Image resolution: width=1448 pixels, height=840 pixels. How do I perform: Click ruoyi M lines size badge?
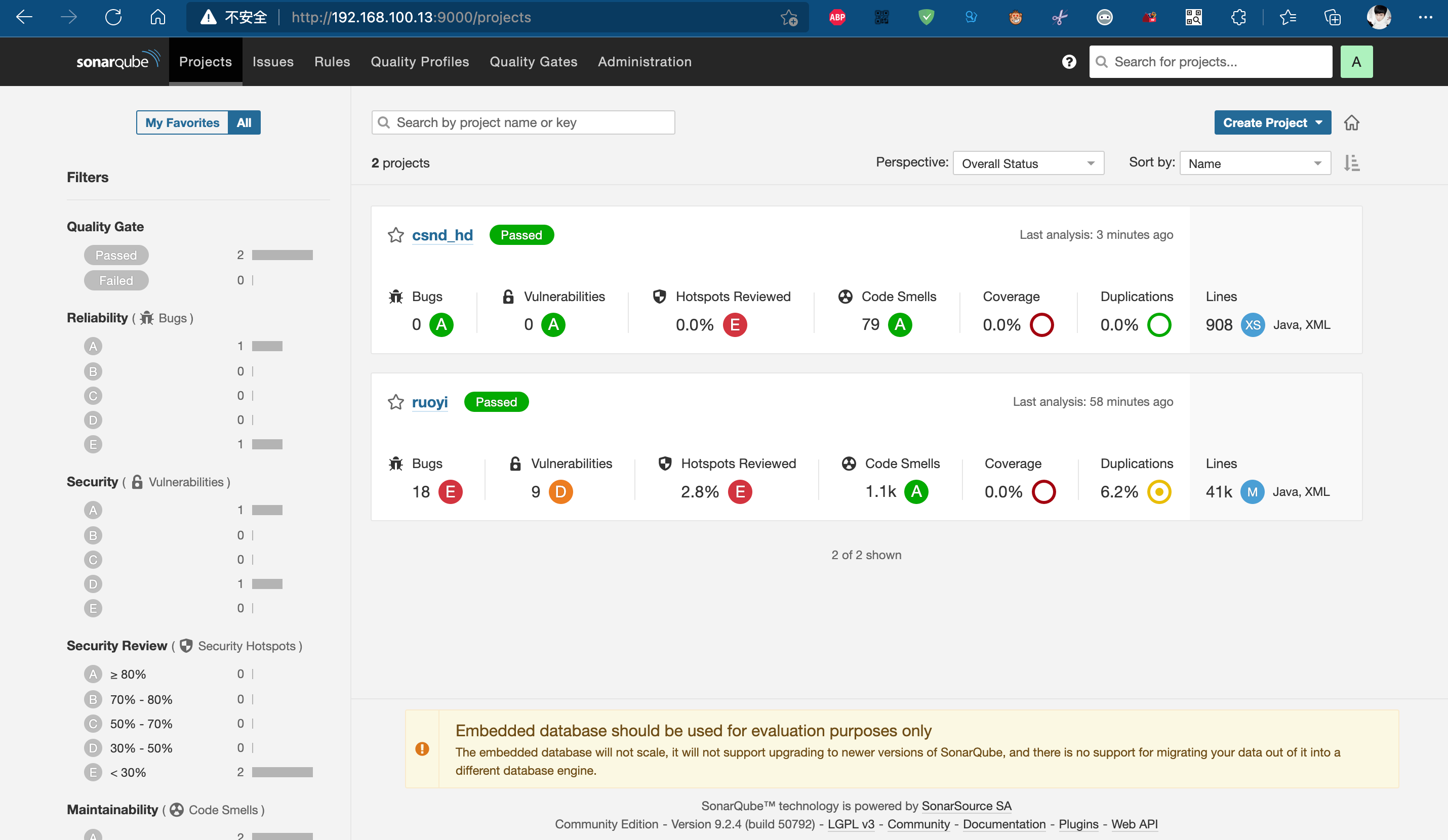1252,491
